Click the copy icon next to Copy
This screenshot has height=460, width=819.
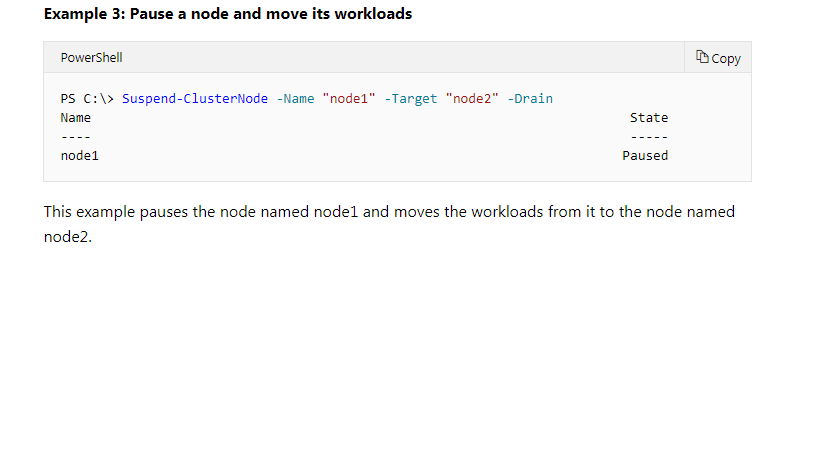702,56
